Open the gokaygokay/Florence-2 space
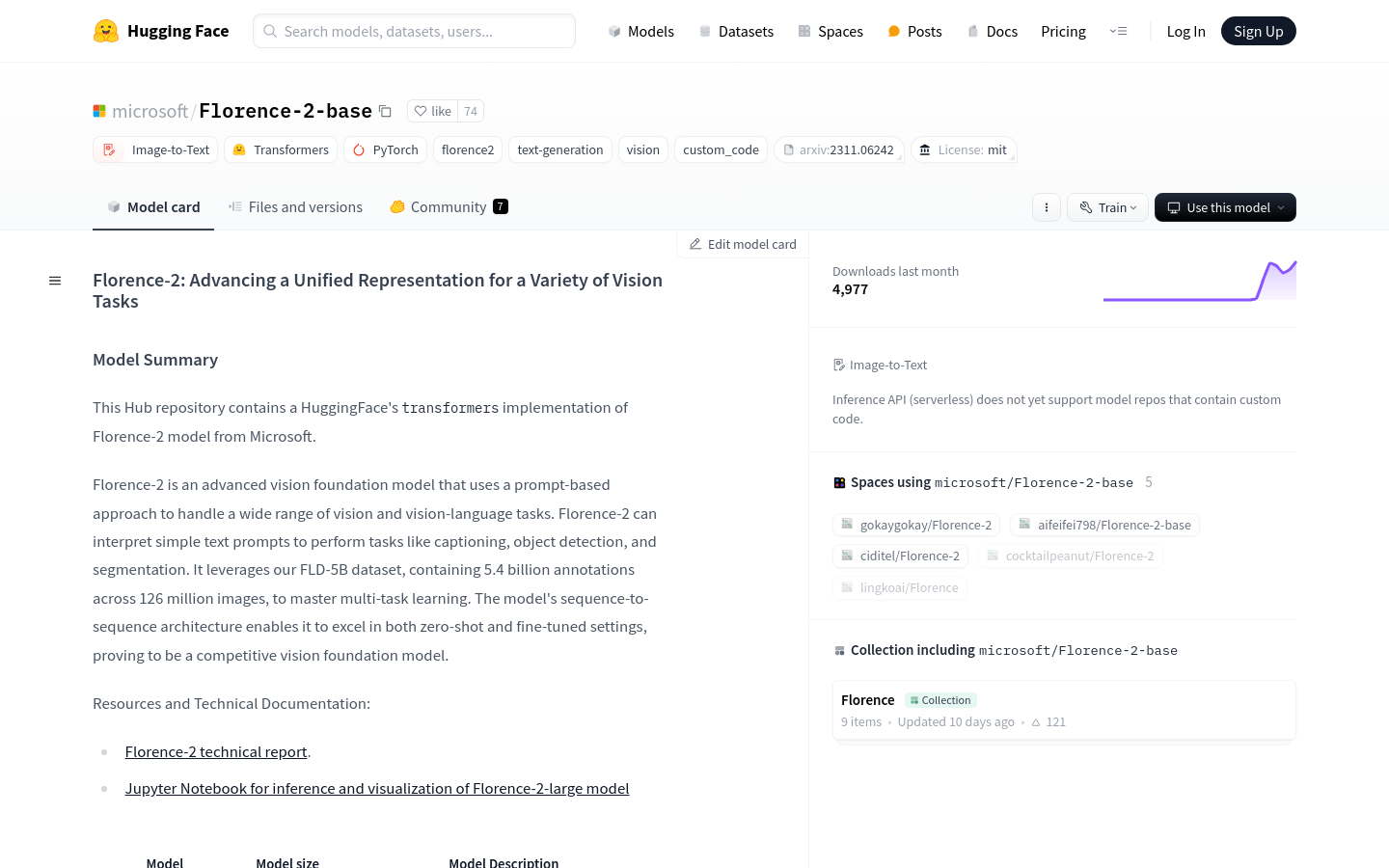 click(x=916, y=525)
